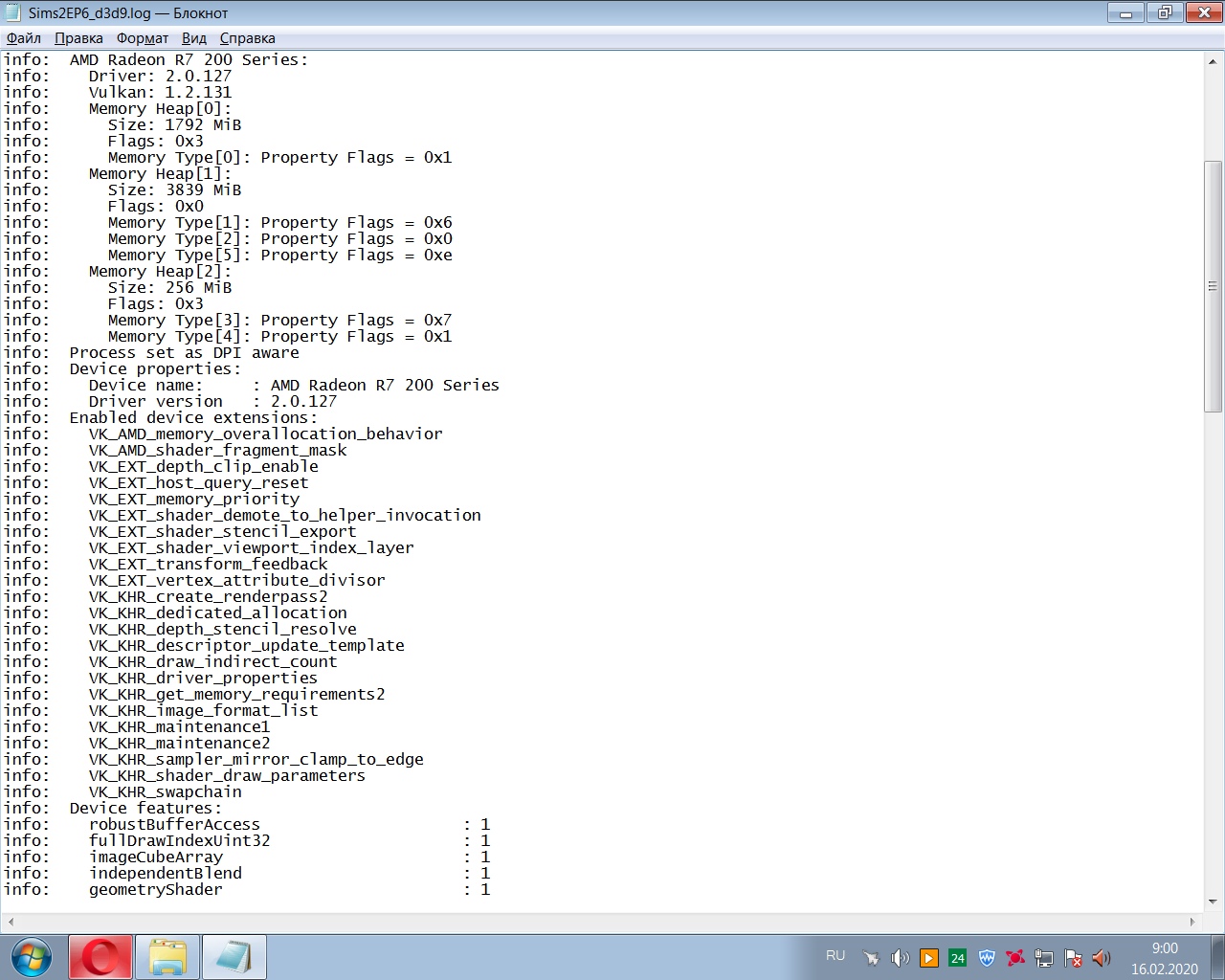Click the RU input language indicator
Screen dimensions: 1225x980
pos(835,956)
